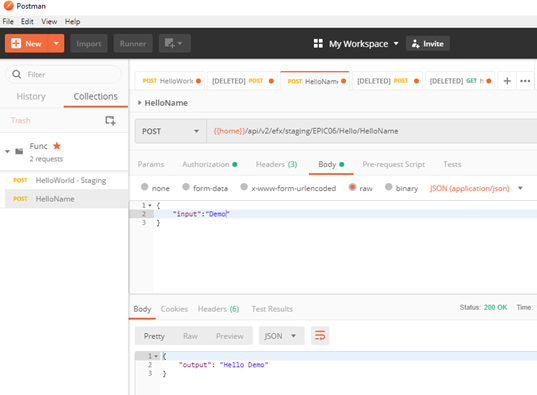Open the first [DELETED] POST tab

pos(243,81)
